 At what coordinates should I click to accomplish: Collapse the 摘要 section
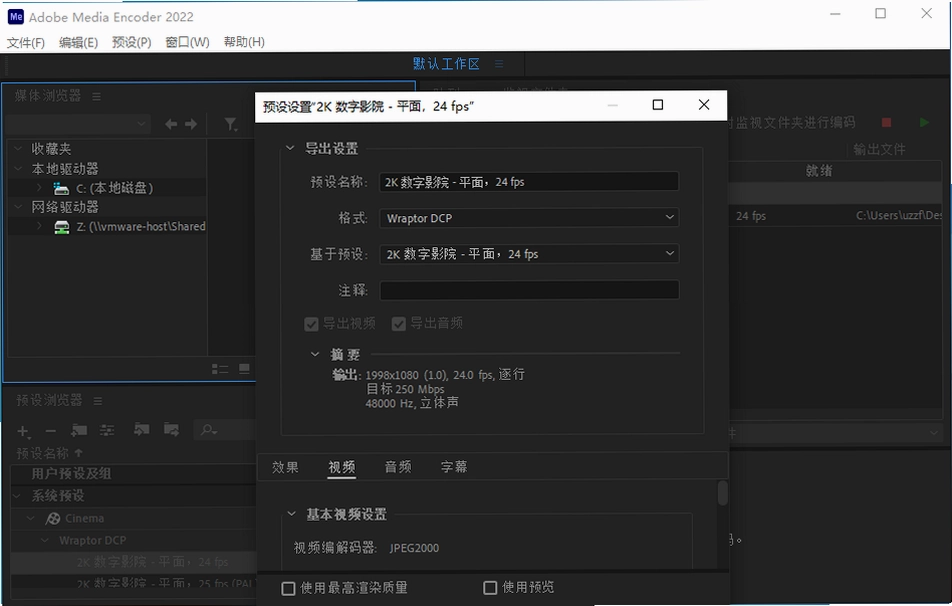click(x=314, y=354)
